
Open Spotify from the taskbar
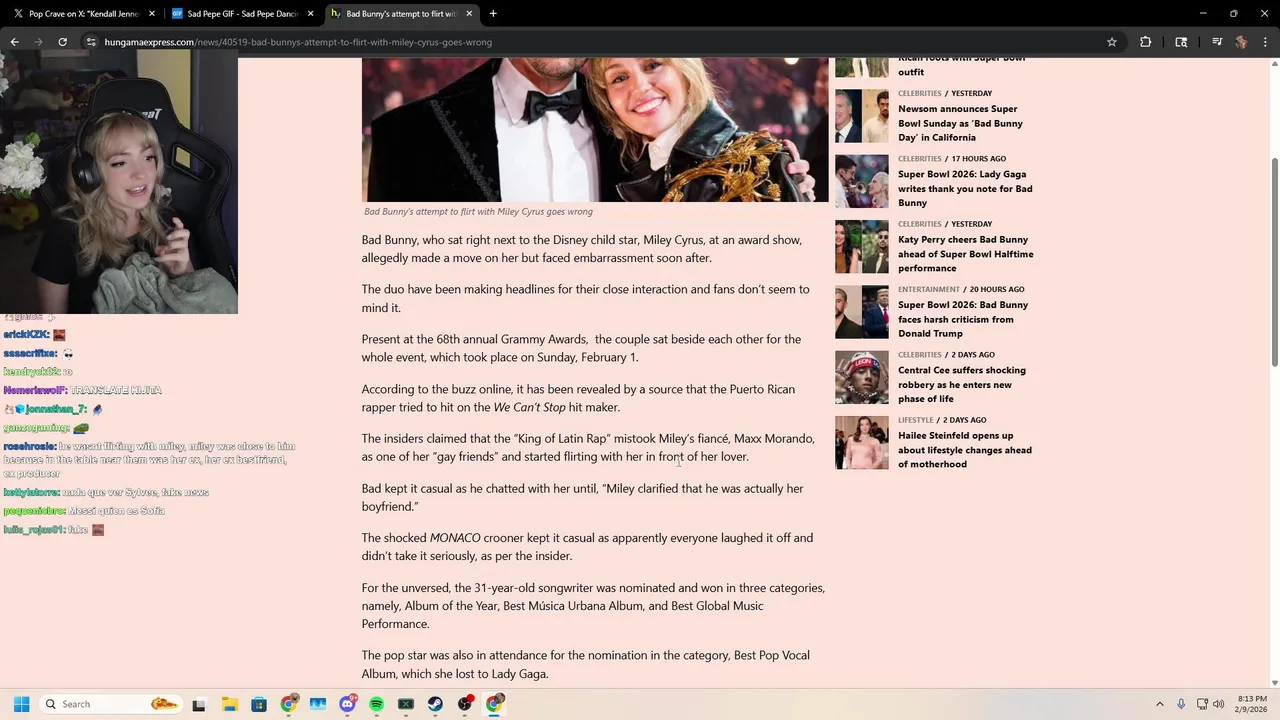tap(376, 704)
